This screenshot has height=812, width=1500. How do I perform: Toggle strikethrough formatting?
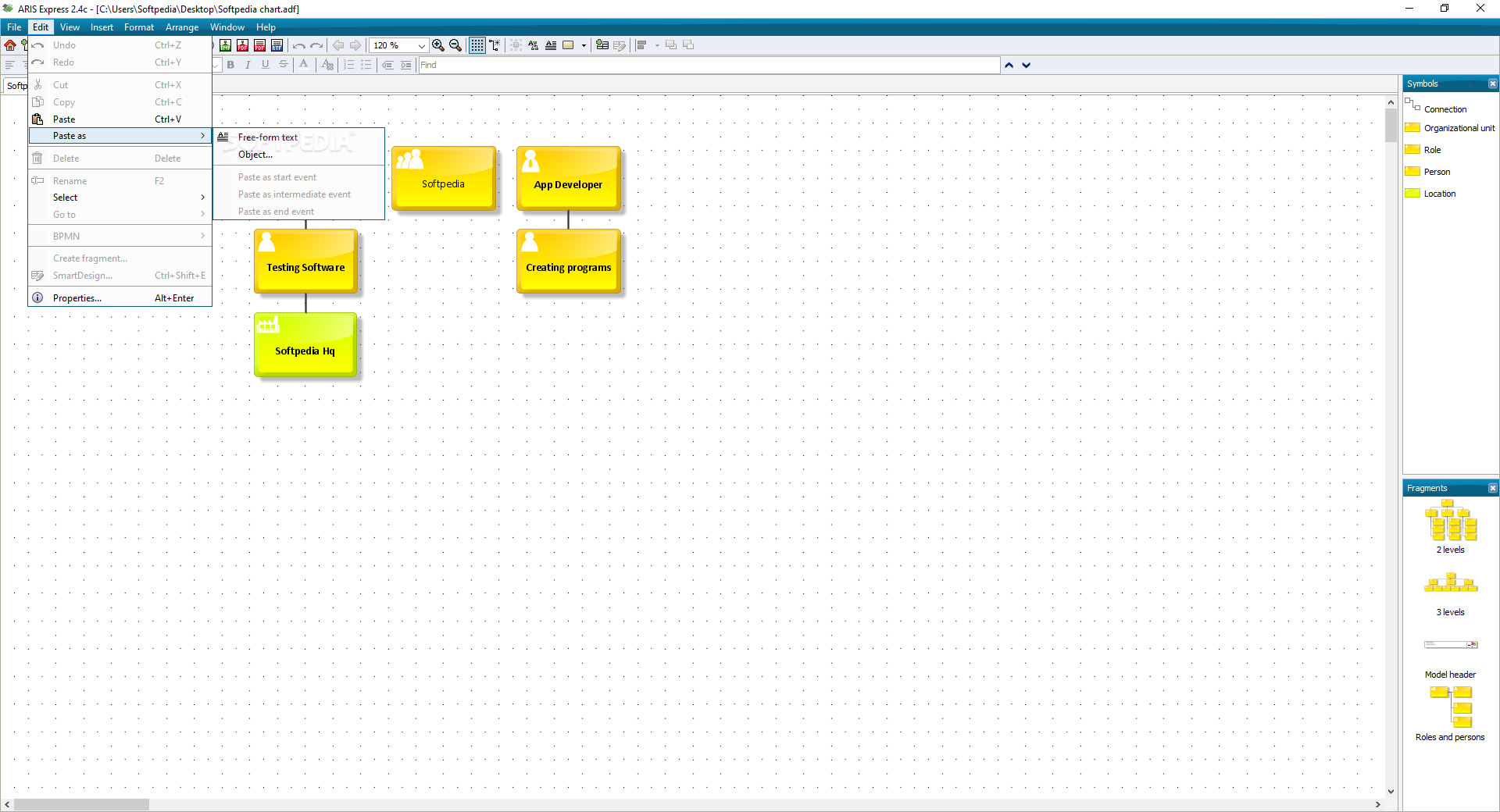coord(284,65)
